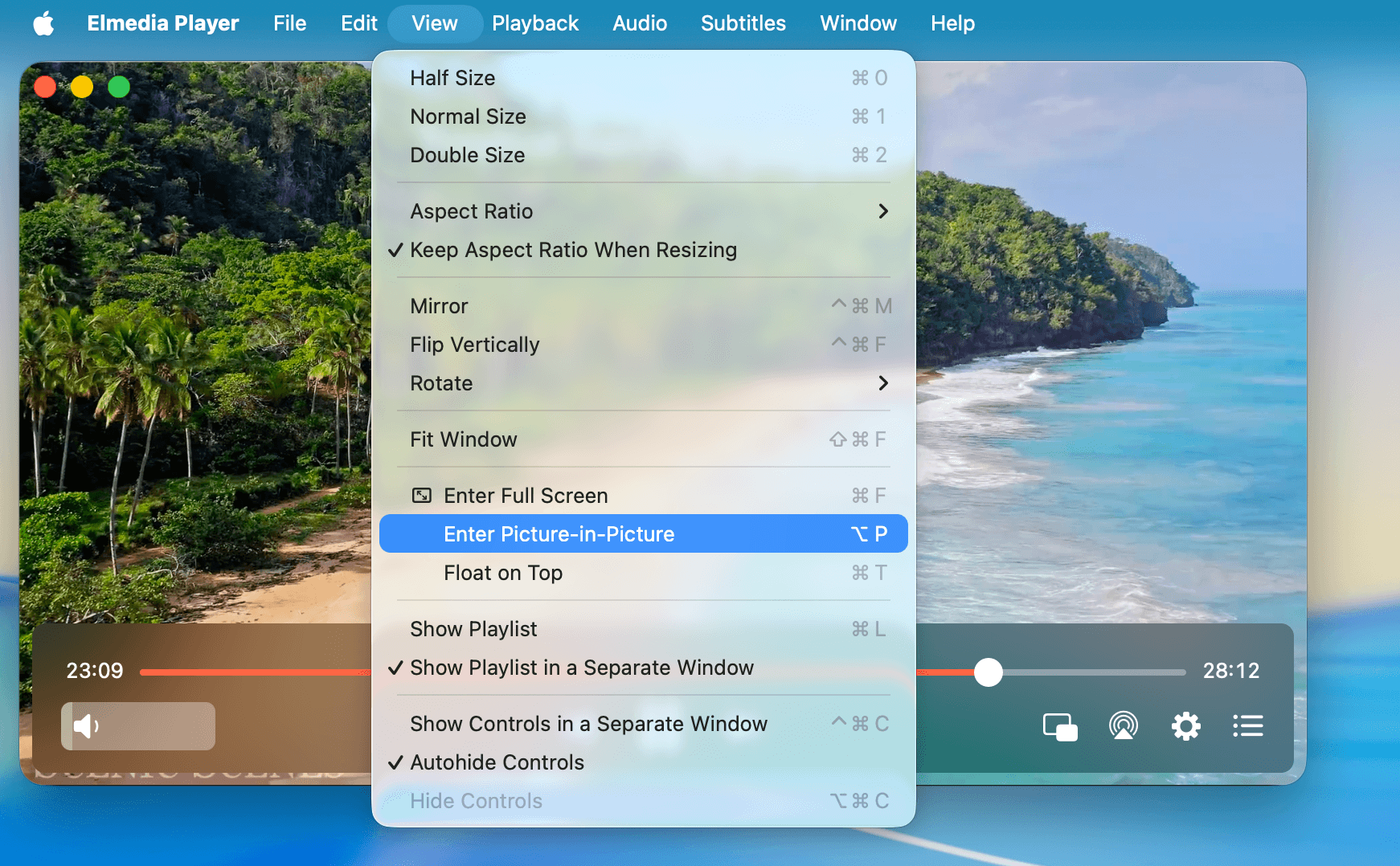
Task: Toggle Autohide Controls option
Action: pos(644,762)
